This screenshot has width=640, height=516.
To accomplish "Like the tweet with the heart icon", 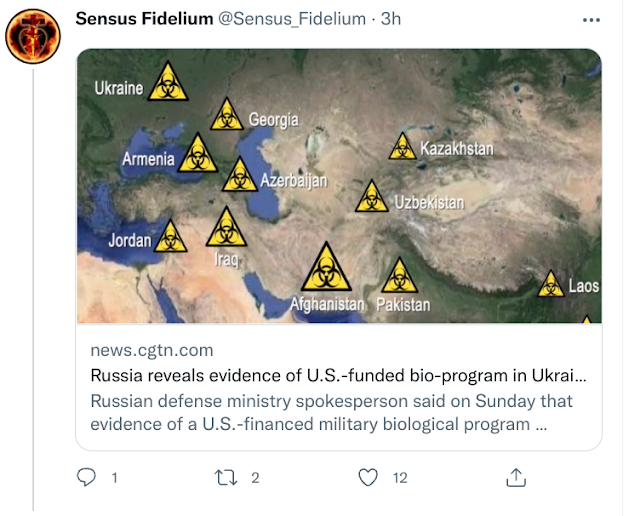I will pos(368,477).
